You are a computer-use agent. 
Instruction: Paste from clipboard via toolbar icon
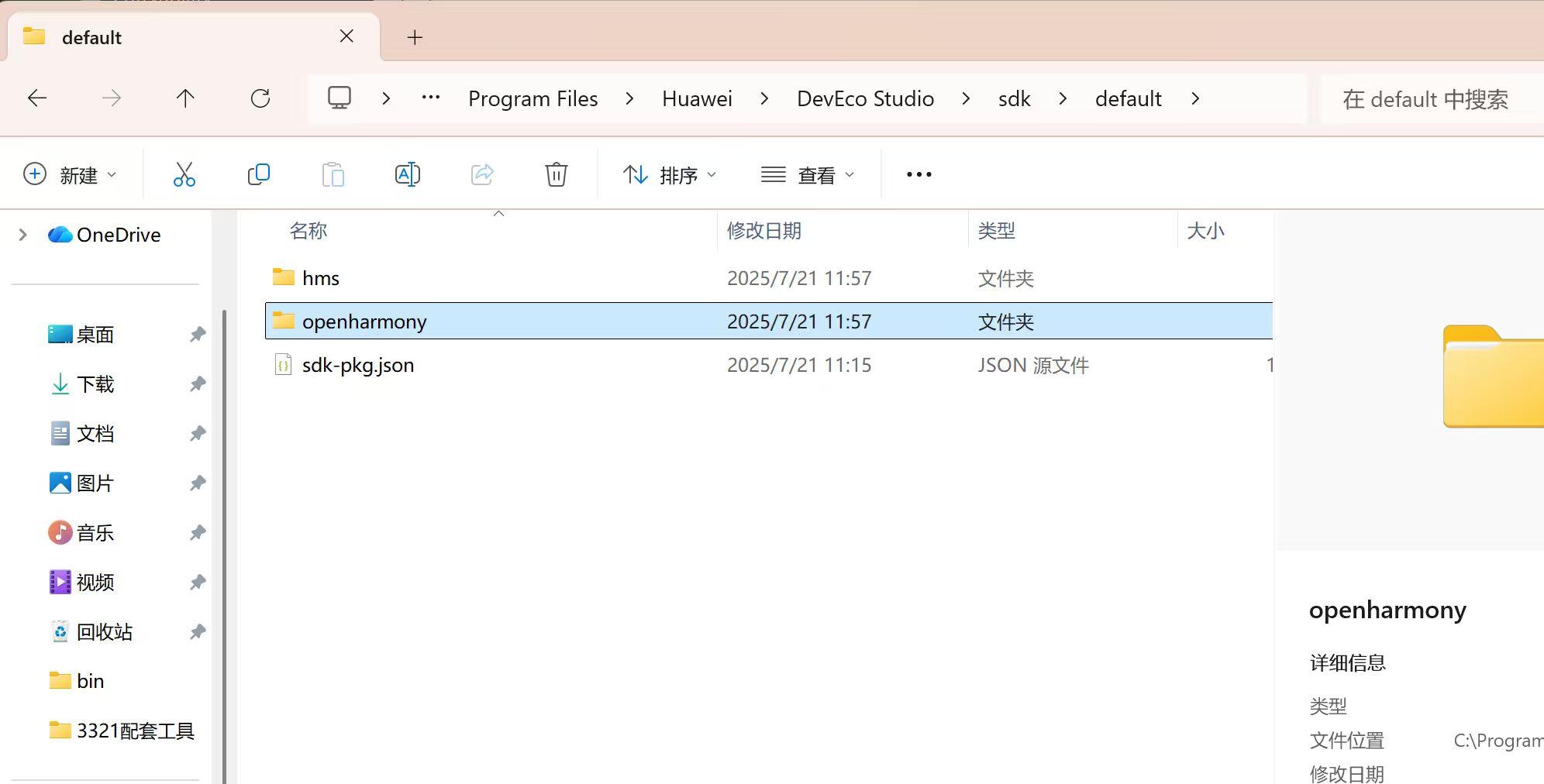tap(333, 174)
